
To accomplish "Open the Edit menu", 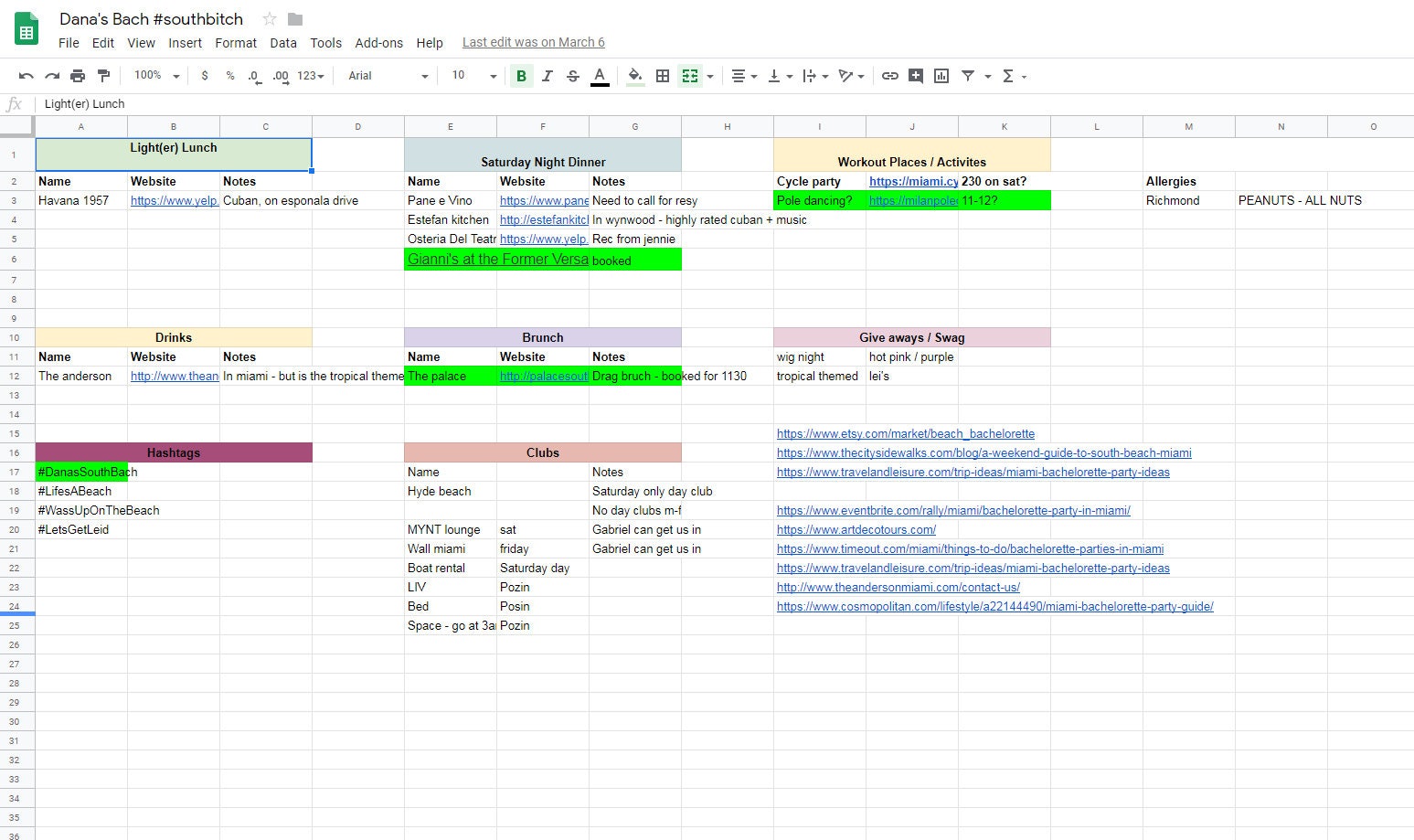I will coord(103,43).
